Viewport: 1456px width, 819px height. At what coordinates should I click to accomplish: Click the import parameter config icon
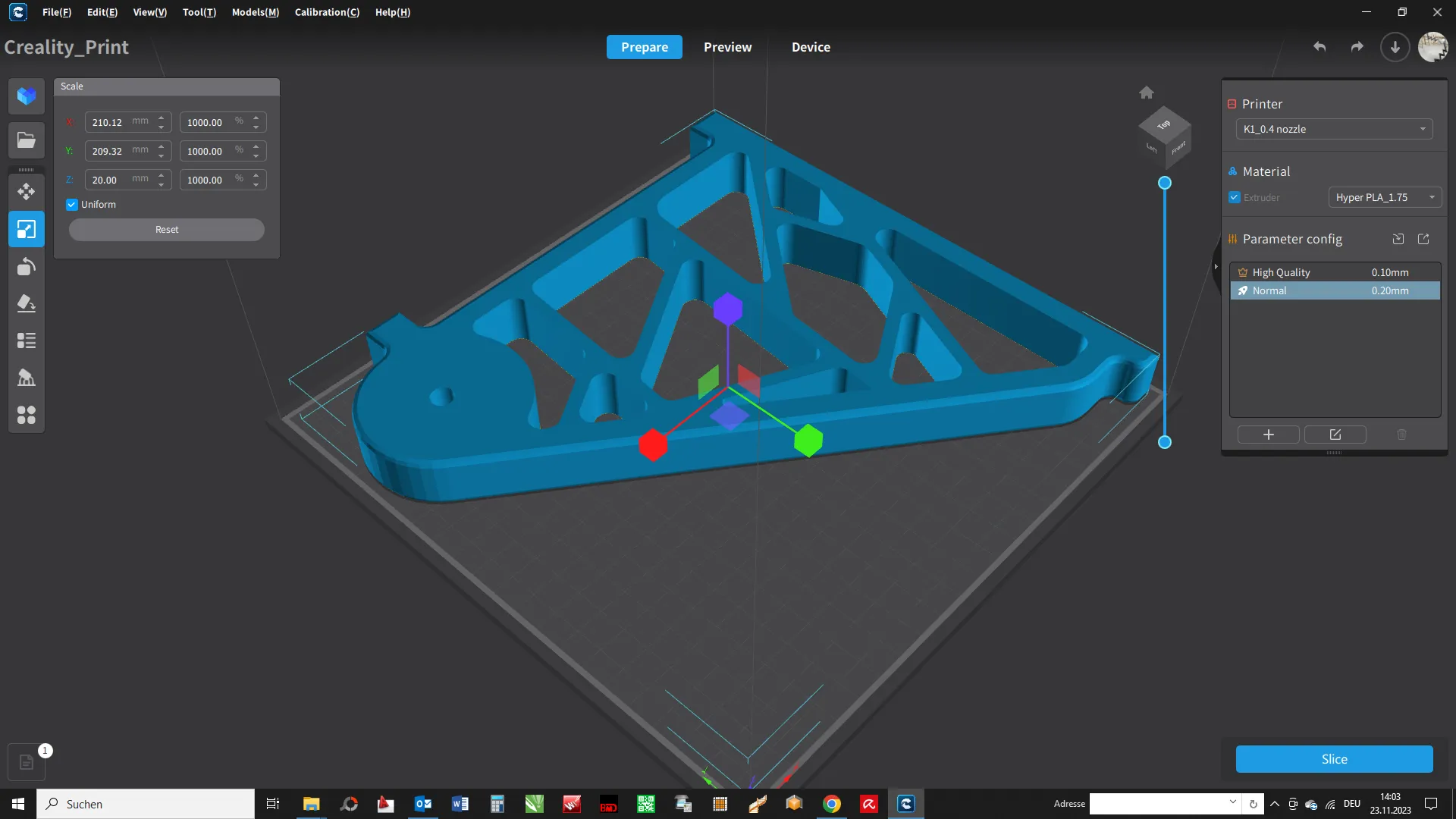1398,239
